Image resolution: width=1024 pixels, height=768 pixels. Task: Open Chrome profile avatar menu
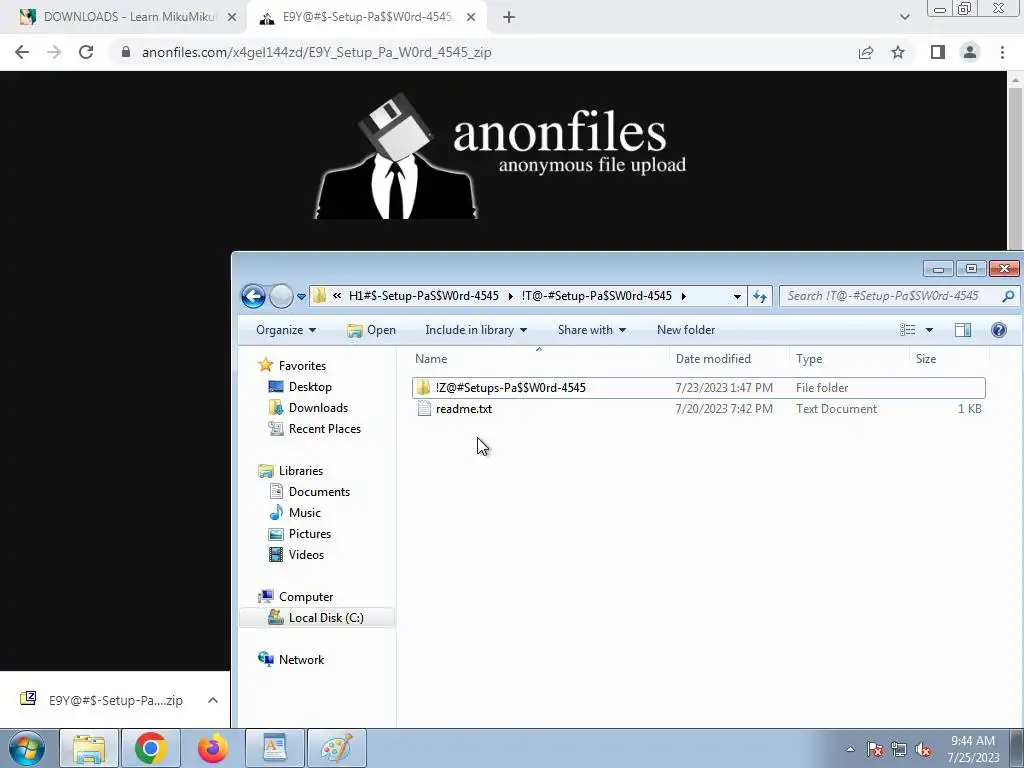970,52
